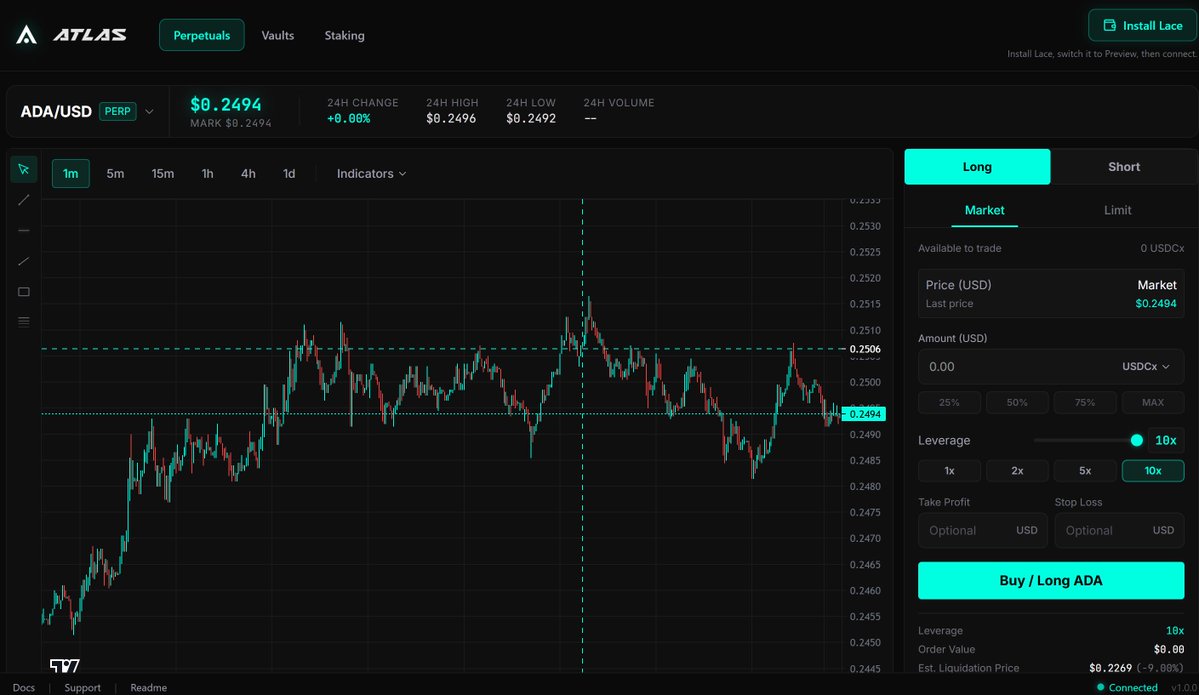Open the Readme link

(x=148, y=687)
